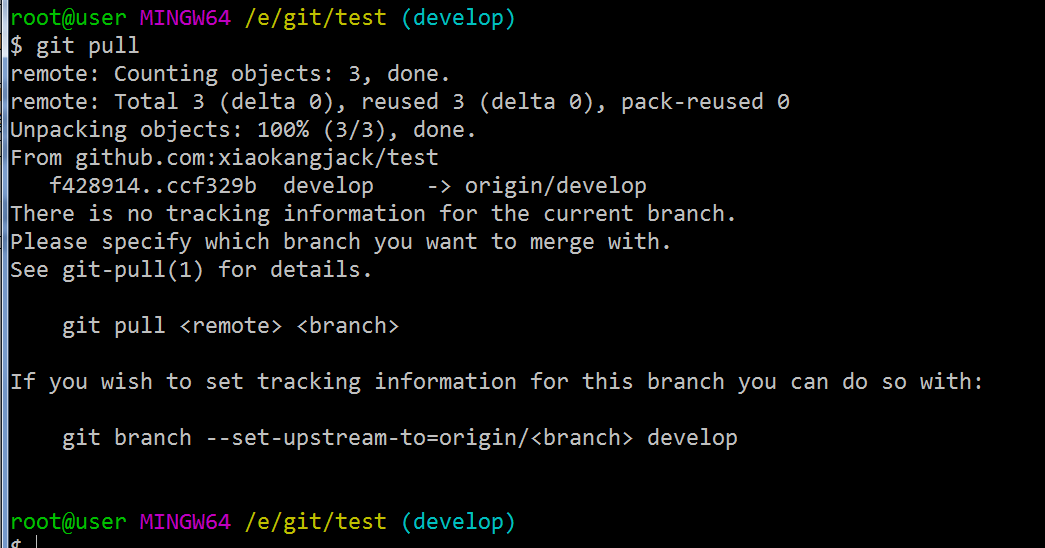Click the github.com:xiaokangjack/test remote URL

click(257, 158)
